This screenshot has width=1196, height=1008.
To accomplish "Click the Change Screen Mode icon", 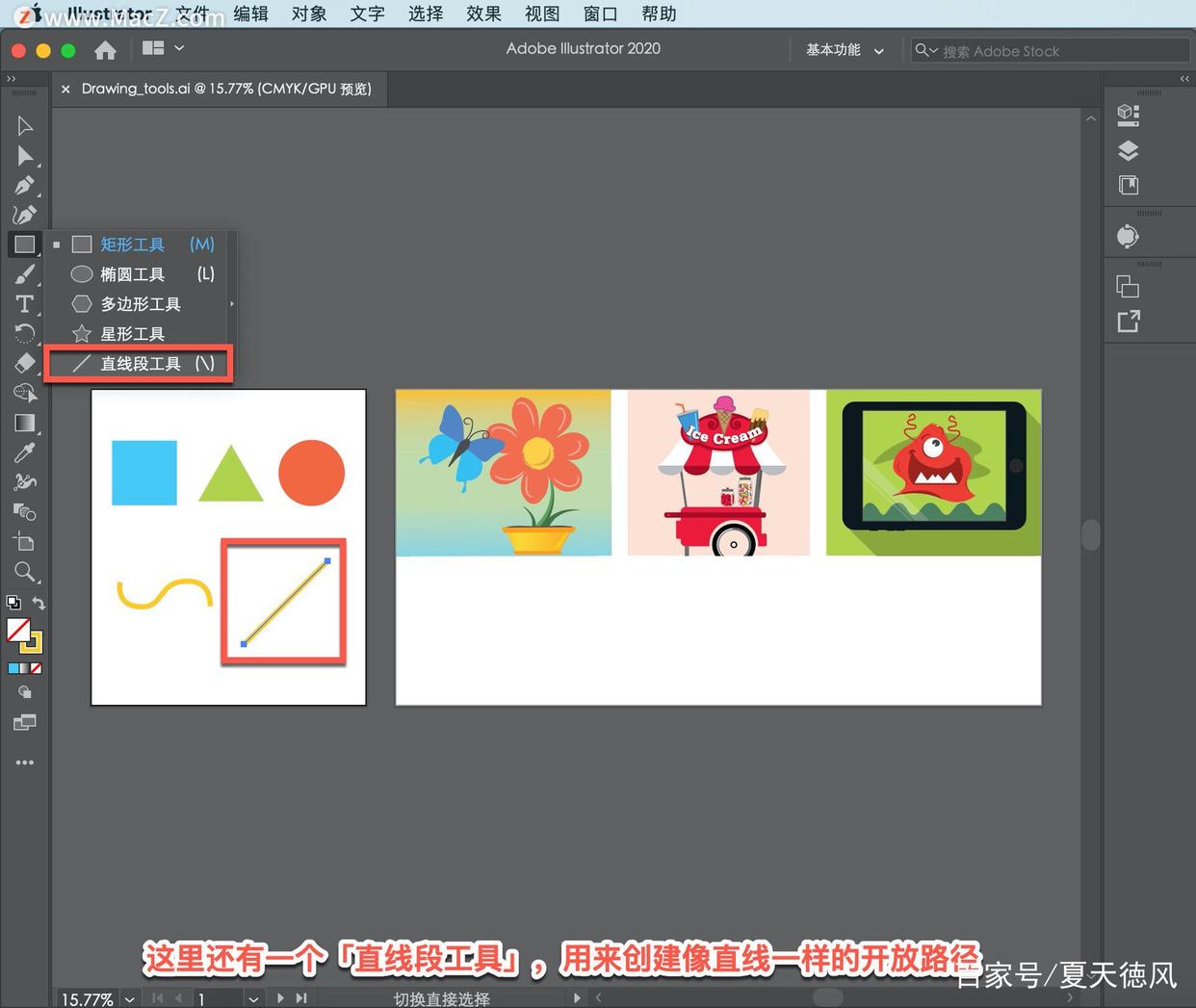I will tap(25, 722).
